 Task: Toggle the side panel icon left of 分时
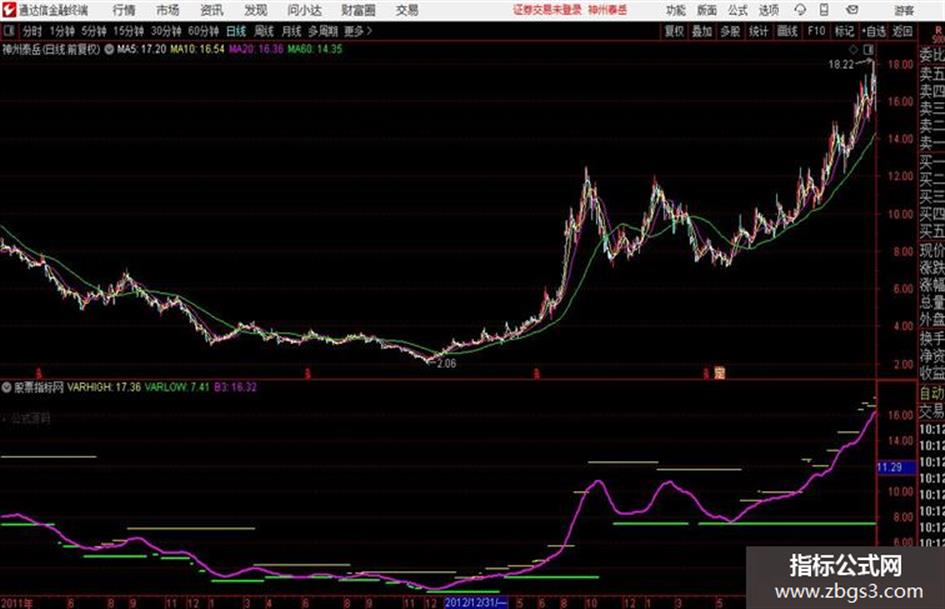coord(8,31)
